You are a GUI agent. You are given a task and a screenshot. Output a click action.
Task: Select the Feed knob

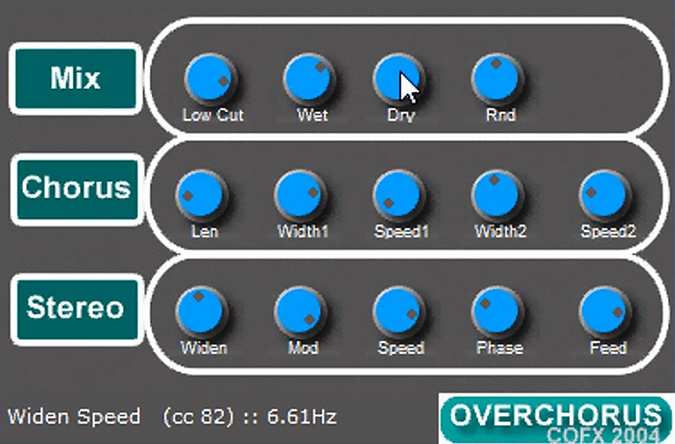[x=605, y=312]
